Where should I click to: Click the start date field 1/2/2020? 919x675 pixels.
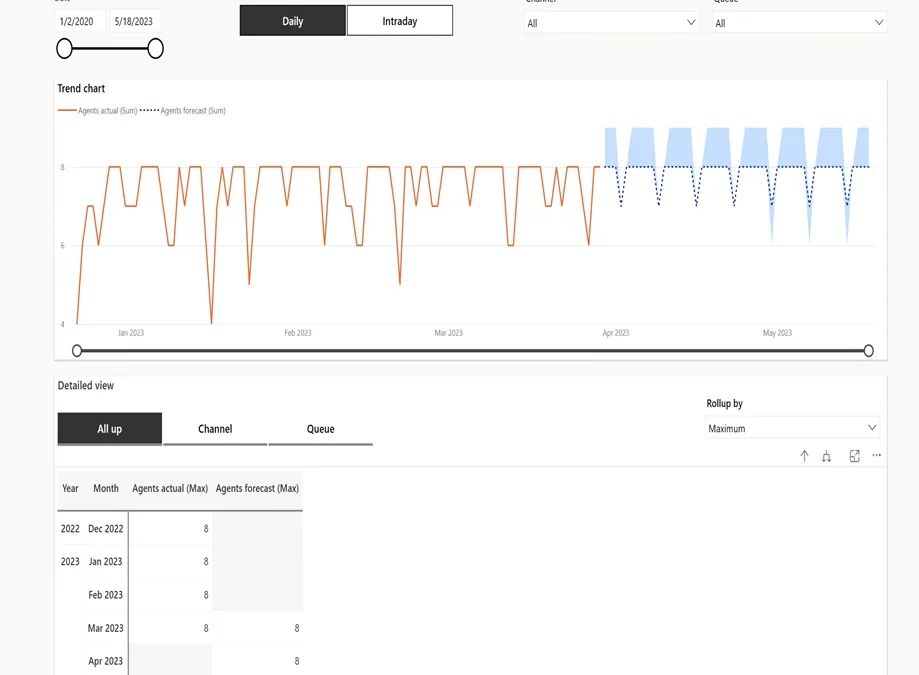(80, 21)
